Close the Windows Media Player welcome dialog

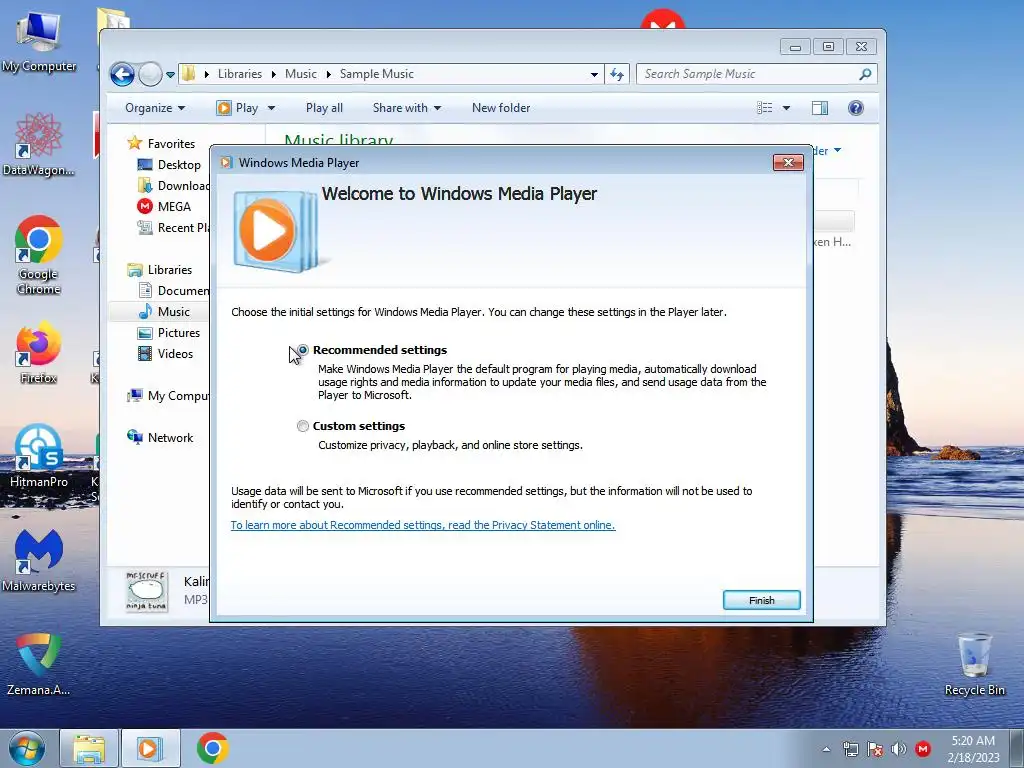click(x=788, y=163)
